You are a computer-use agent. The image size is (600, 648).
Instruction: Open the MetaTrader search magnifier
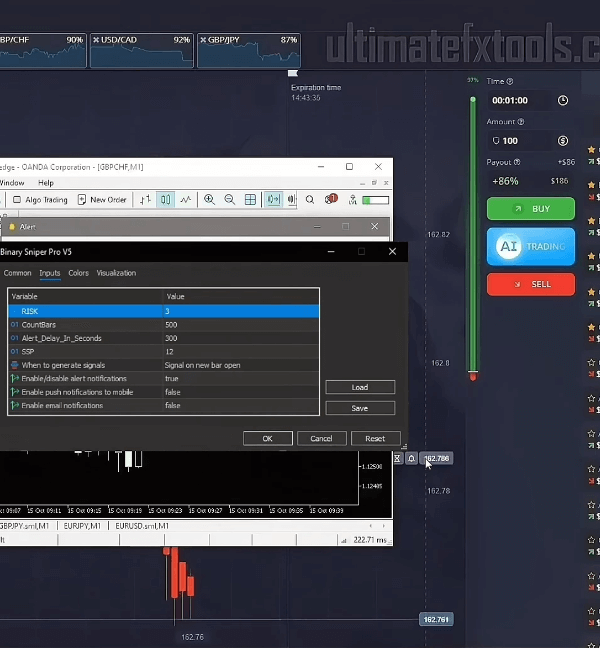click(x=310, y=200)
